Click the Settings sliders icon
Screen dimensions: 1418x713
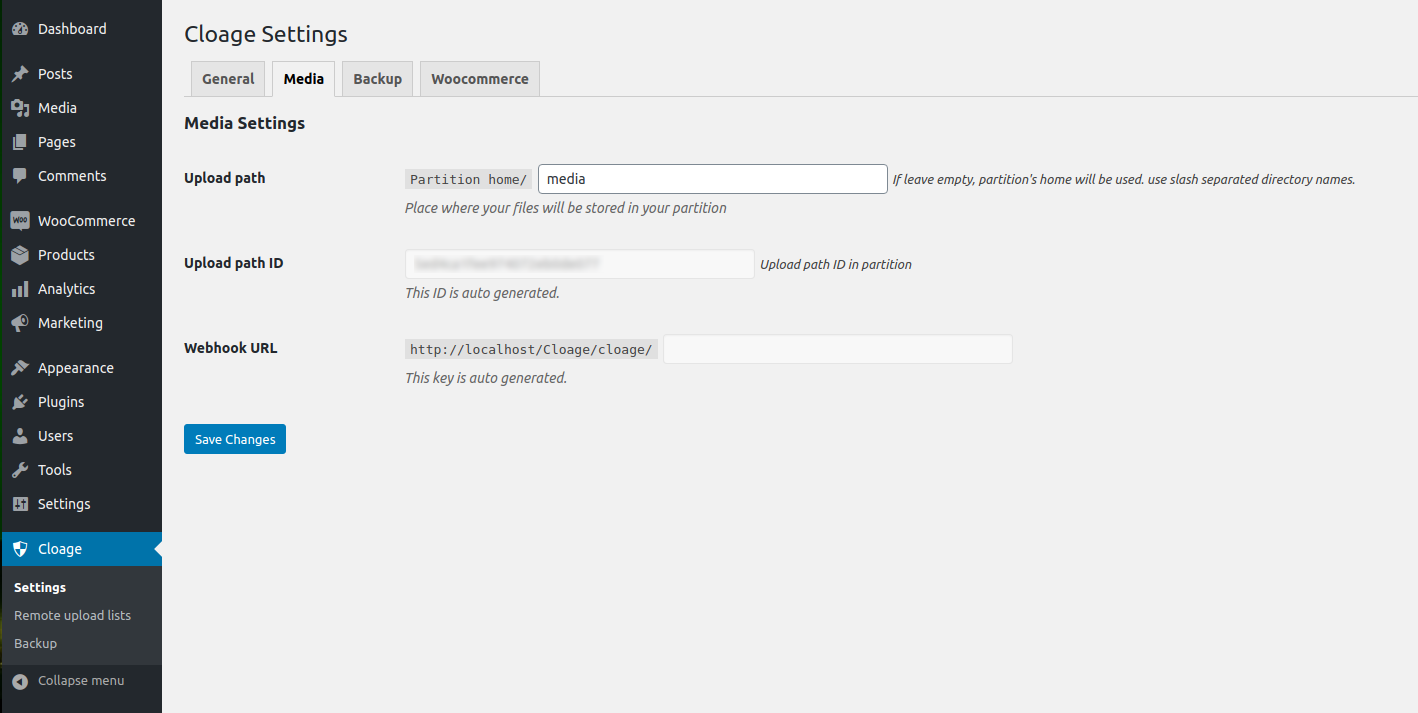(x=20, y=504)
